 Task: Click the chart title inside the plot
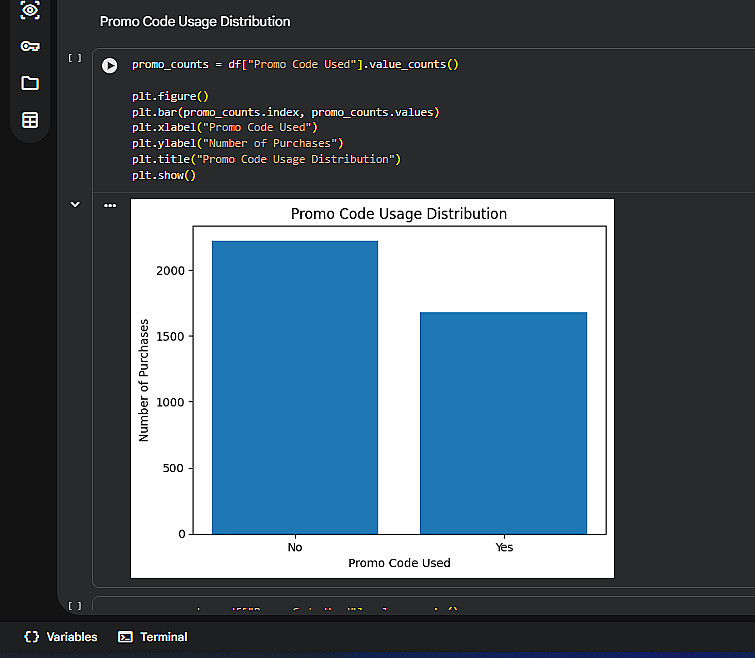click(x=398, y=214)
